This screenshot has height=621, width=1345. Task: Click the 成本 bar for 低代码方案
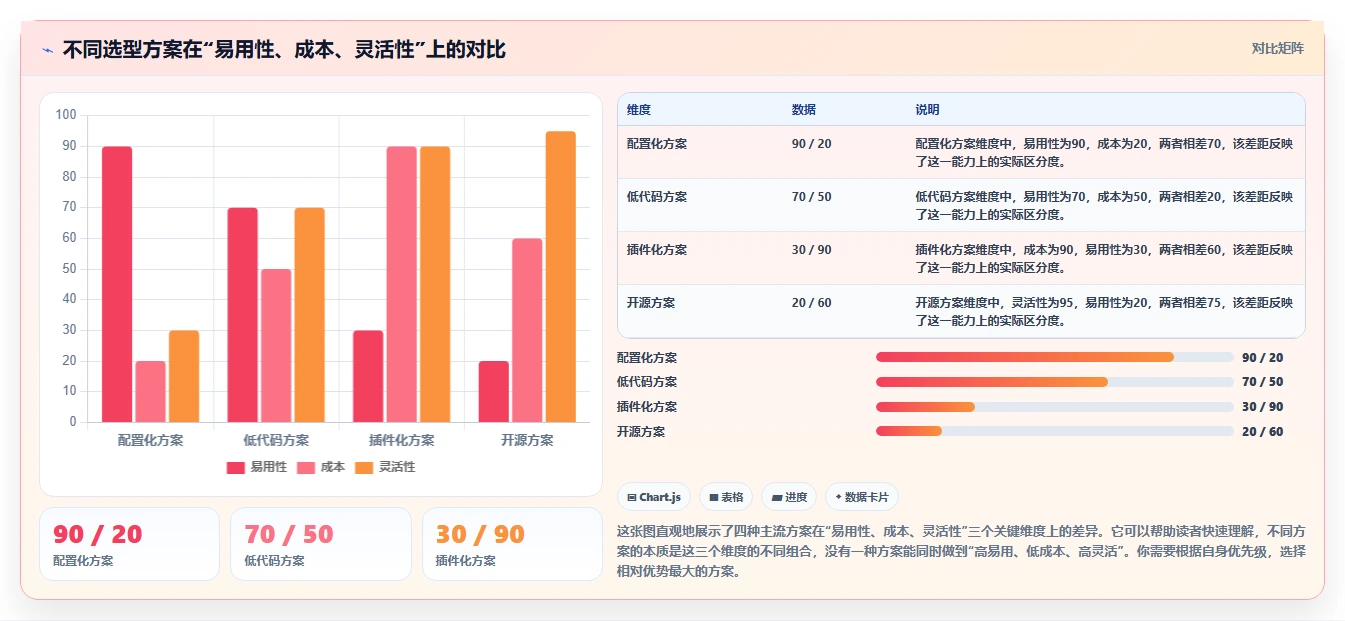coord(276,345)
